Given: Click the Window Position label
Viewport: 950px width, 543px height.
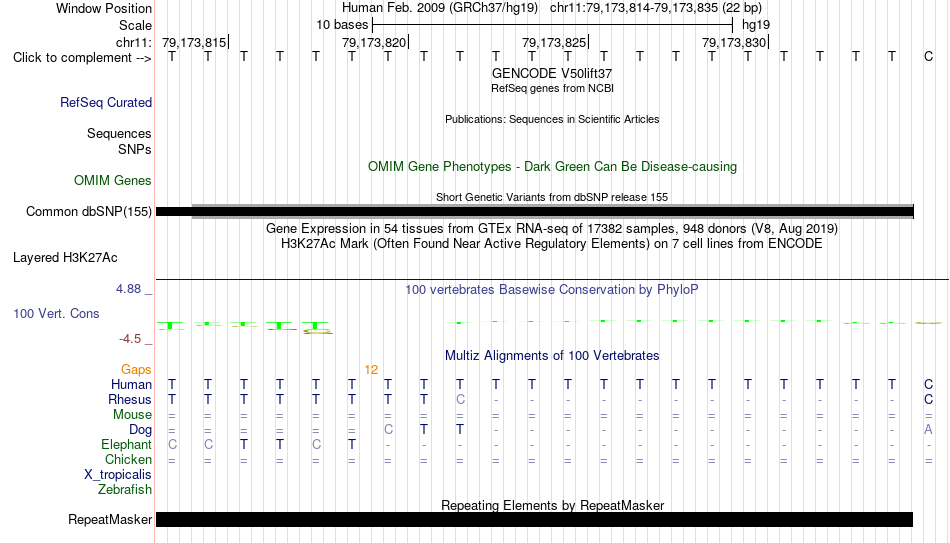Looking at the screenshot, I should 104,8.
